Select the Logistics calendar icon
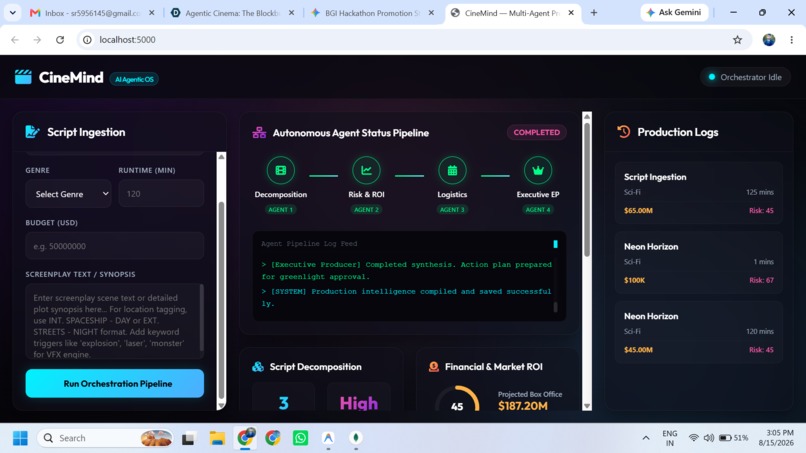806x453 pixels. point(452,170)
